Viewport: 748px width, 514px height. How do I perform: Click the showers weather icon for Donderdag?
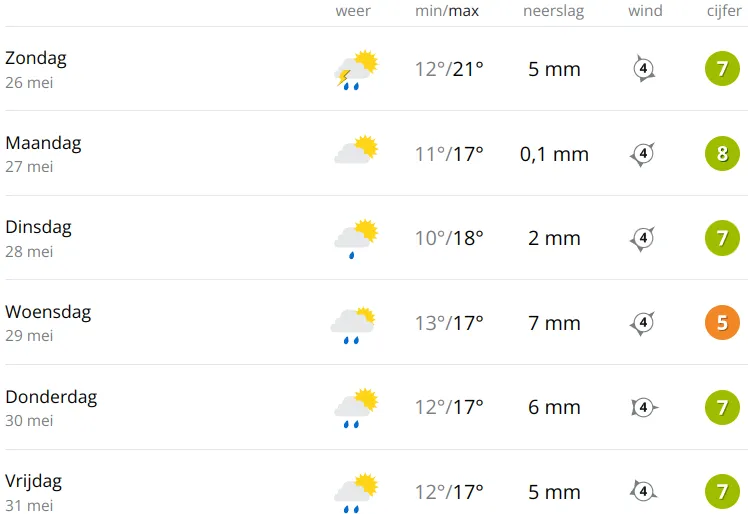point(356,408)
